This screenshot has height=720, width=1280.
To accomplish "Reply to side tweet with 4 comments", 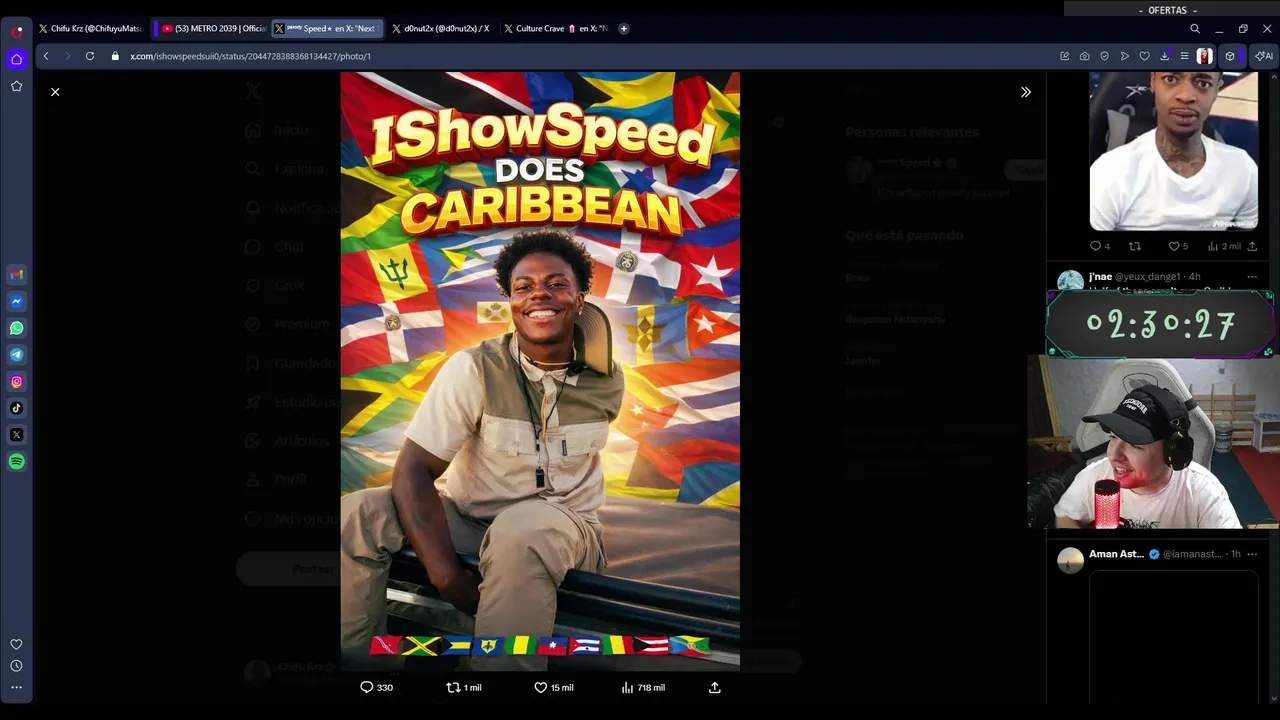I will (1100, 246).
